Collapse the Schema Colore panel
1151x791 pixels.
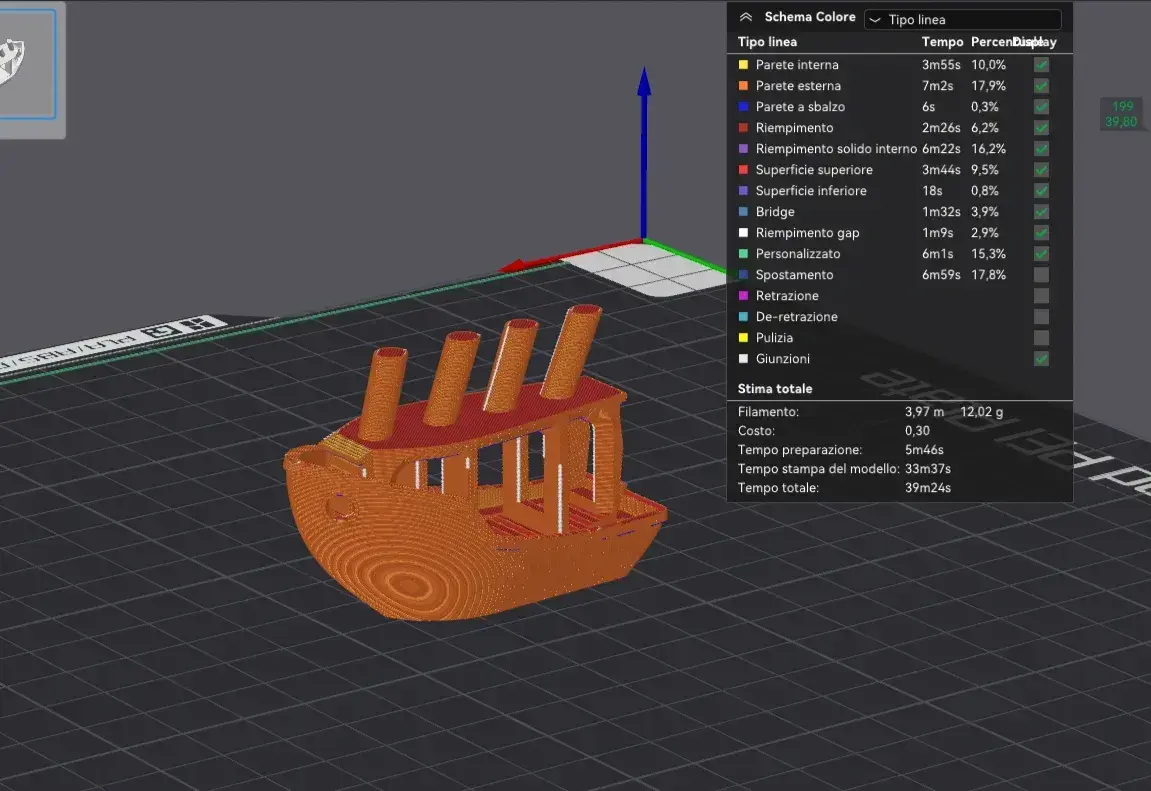click(x=746, y=17)
